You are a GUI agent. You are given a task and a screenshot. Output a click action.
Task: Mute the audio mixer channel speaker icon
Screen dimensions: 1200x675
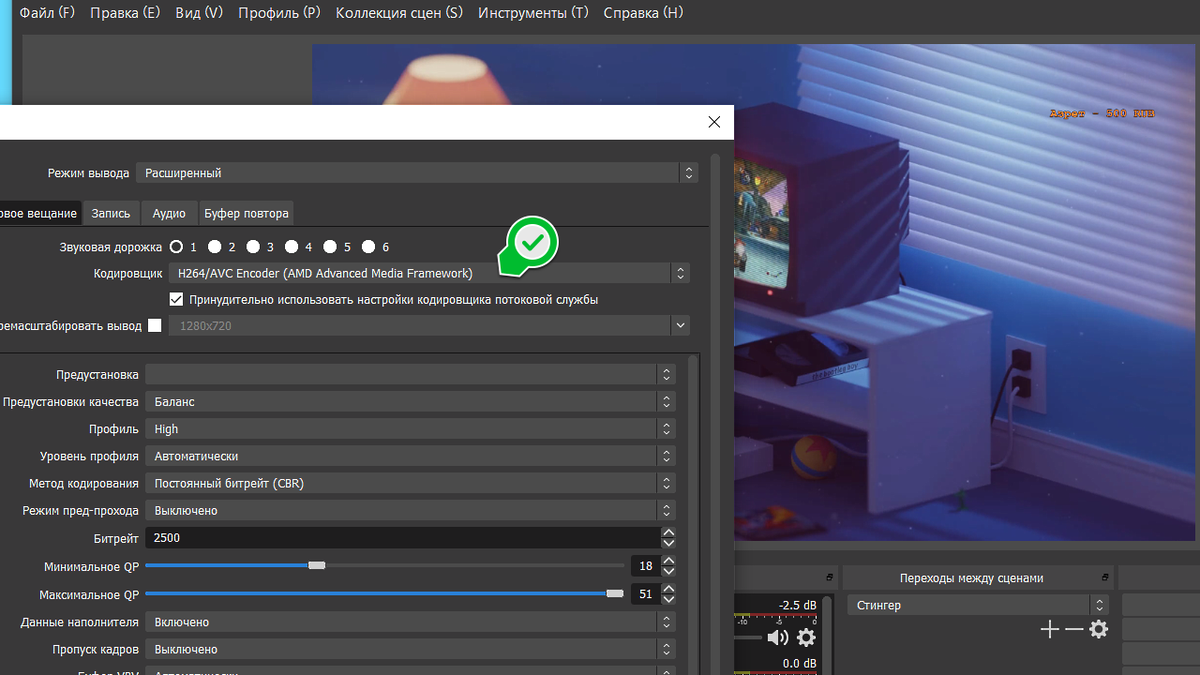[777, 637]
